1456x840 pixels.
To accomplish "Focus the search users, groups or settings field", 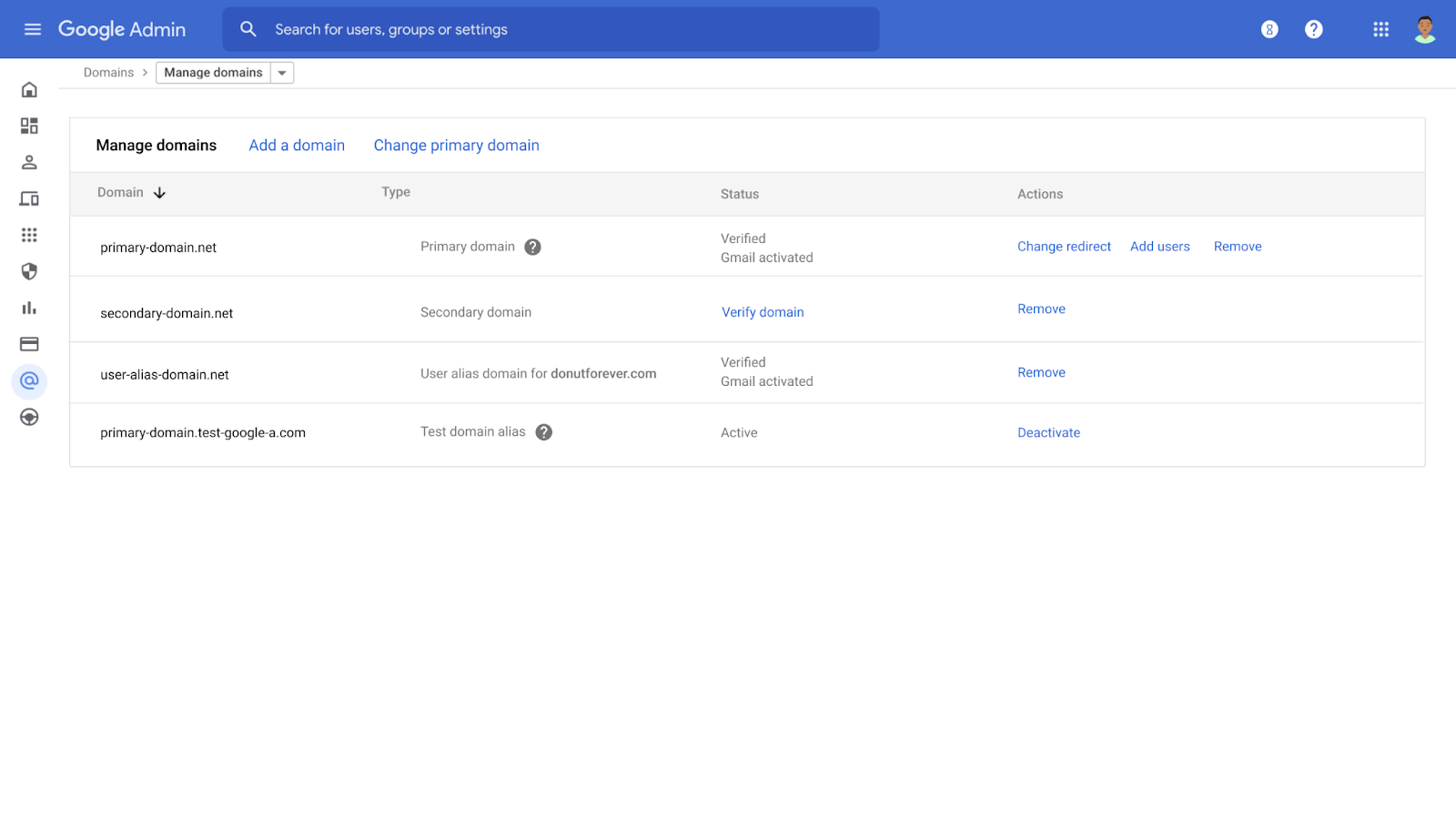I will [x=551, y=29].
